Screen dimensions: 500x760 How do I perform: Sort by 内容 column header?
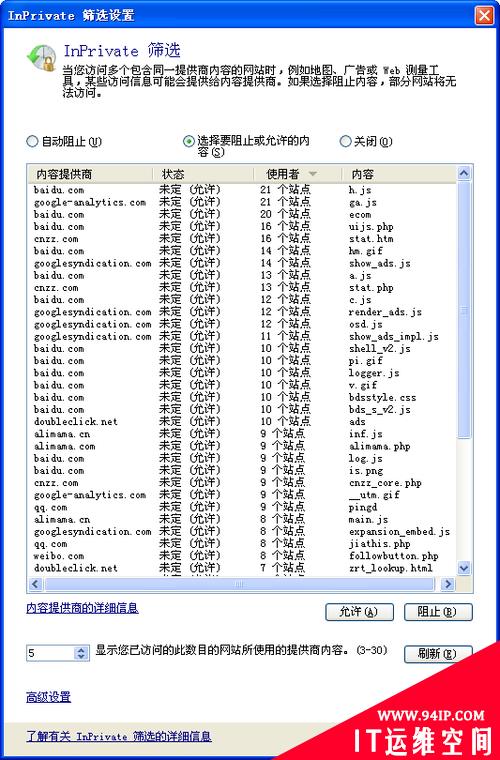[399, 174]
